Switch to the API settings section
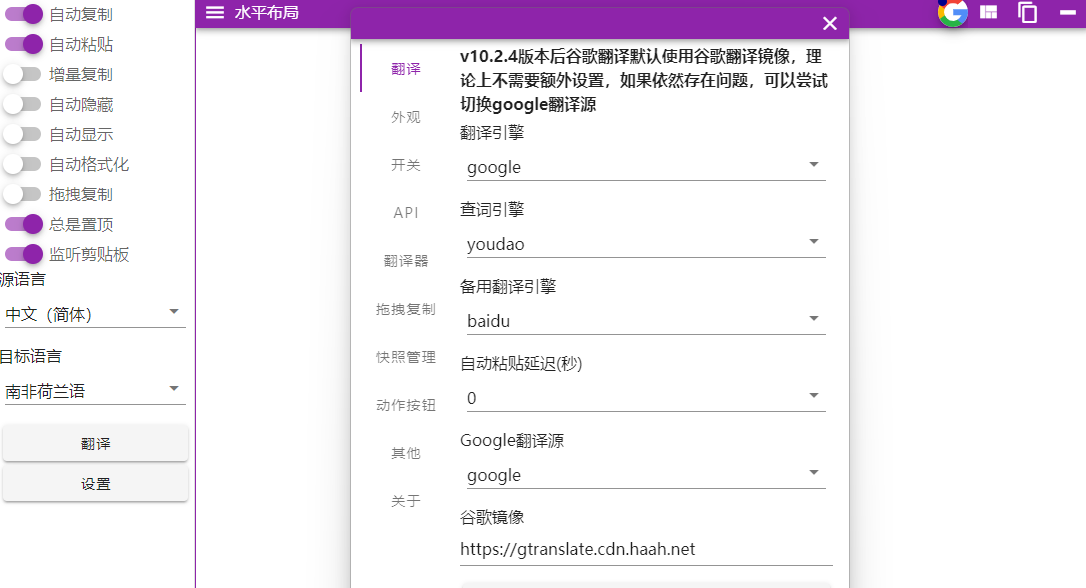The image size is (1086, 588). [405, 212]
